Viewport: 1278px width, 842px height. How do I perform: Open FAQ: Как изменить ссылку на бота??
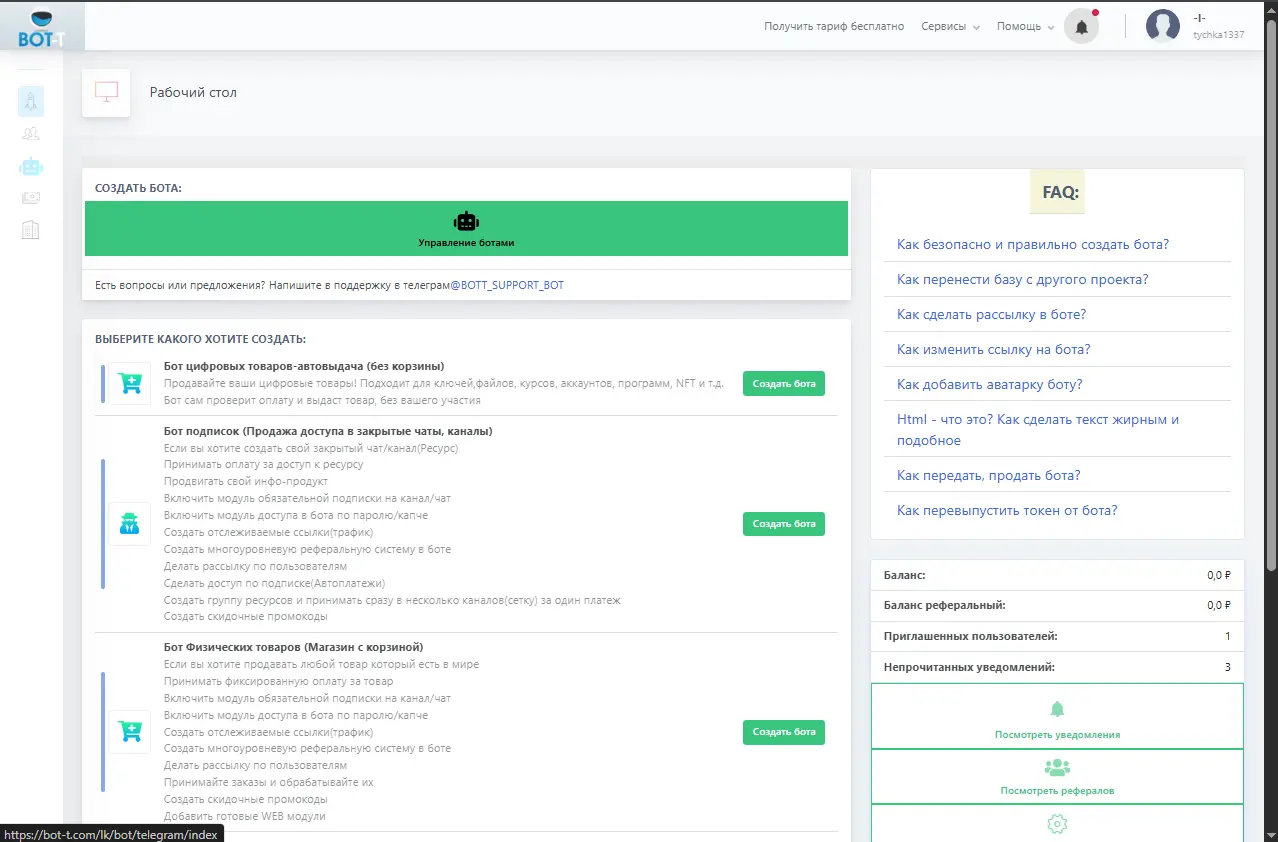point(993,349)
